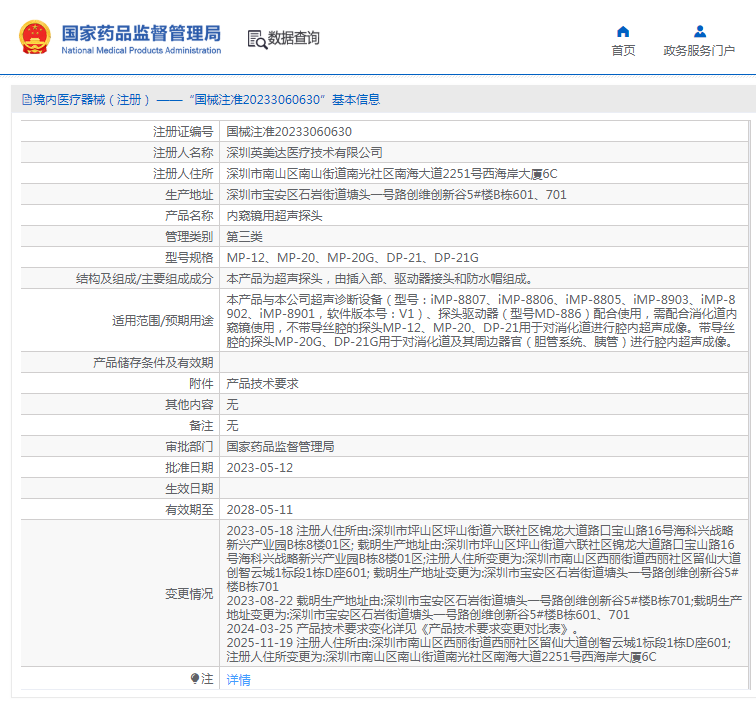Click the 数据查询 magnifier document icon
Screen dimensions: 756x702
pyautogui.click(x=256, y=39)
